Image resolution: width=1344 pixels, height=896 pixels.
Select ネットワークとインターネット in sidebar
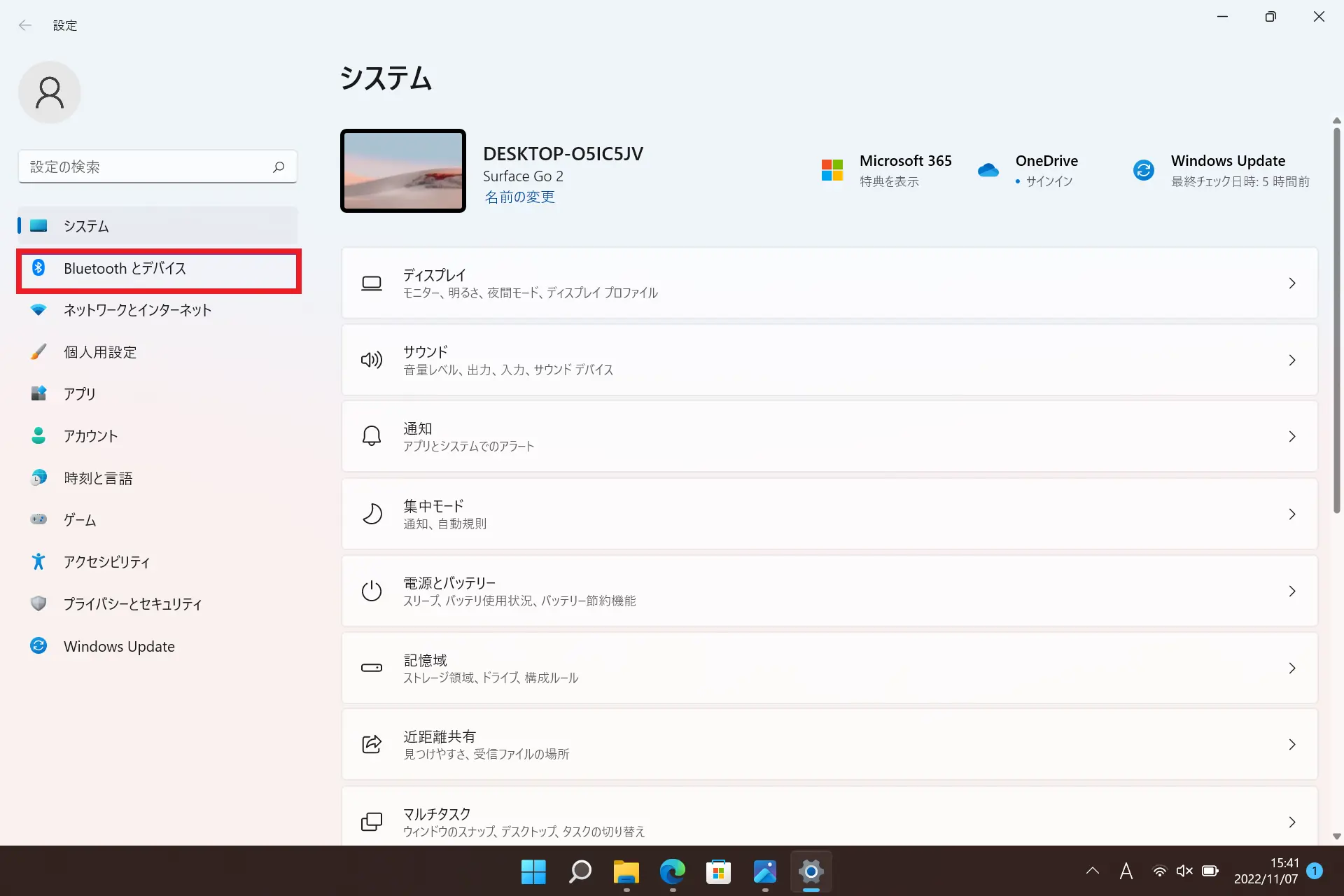coord(137,310)
